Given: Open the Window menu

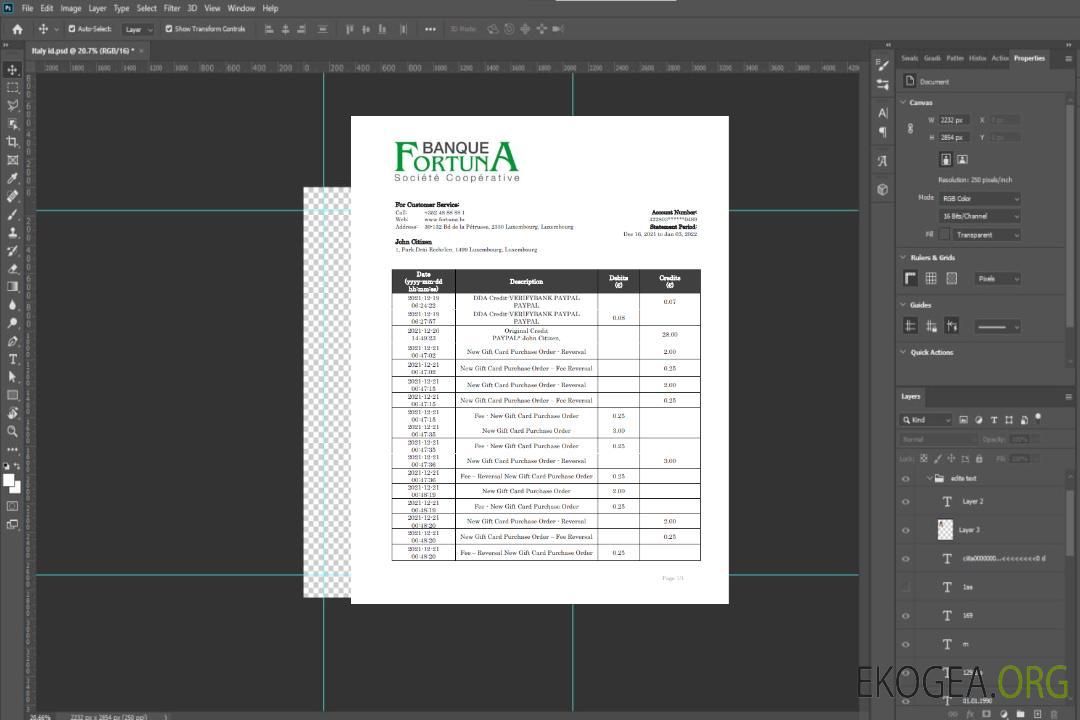Looking at the screenshot, I should (x=241, y=8).
